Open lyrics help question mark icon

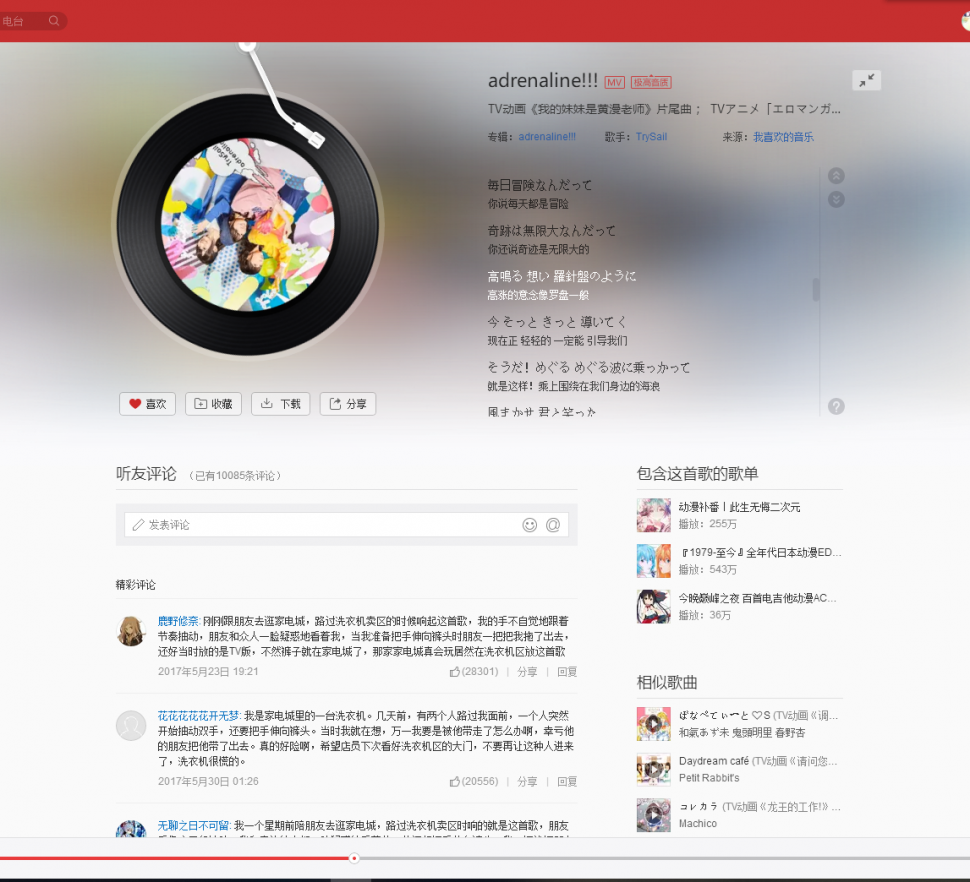tap(836, 406)
